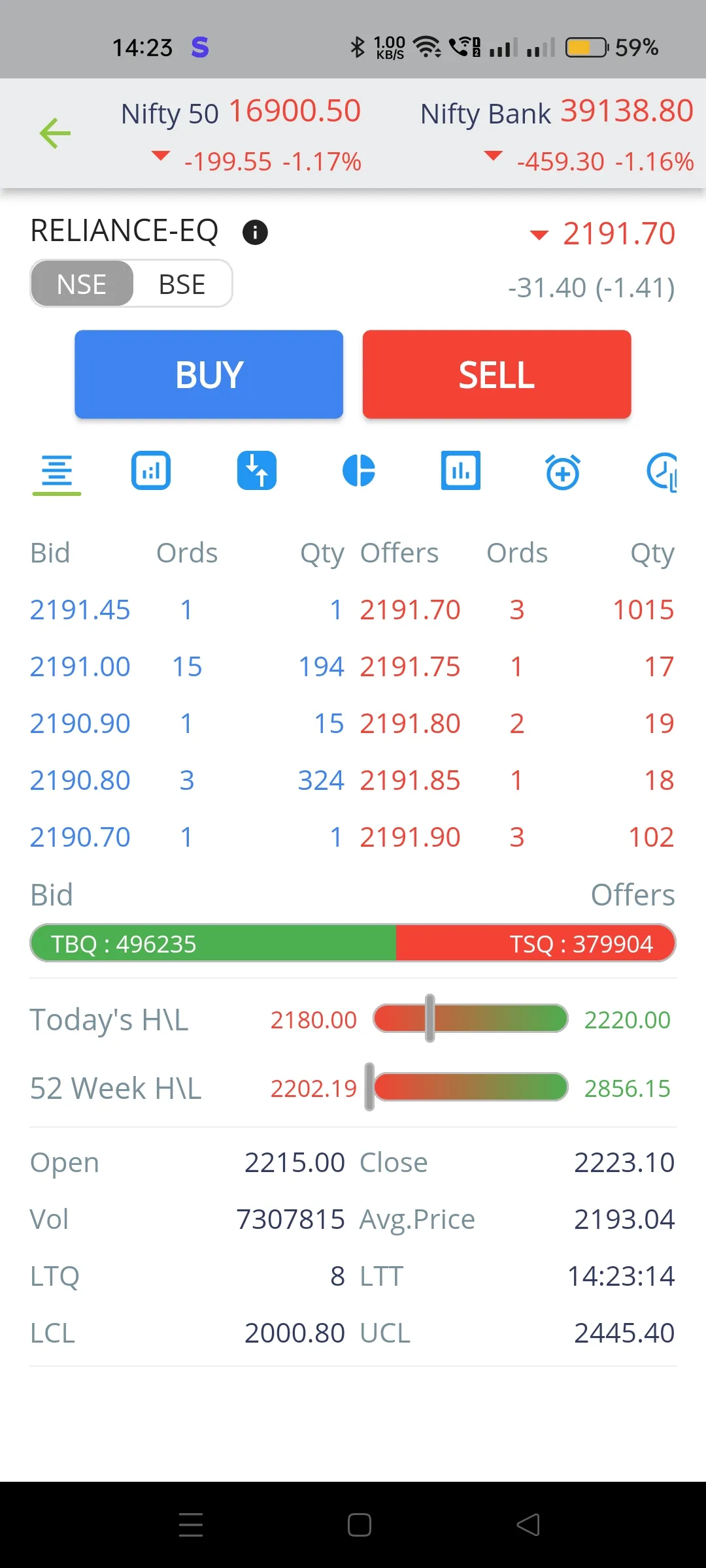Tap the green back arrow
This screenshot has height=1568, width=706.
click(55, 133)
